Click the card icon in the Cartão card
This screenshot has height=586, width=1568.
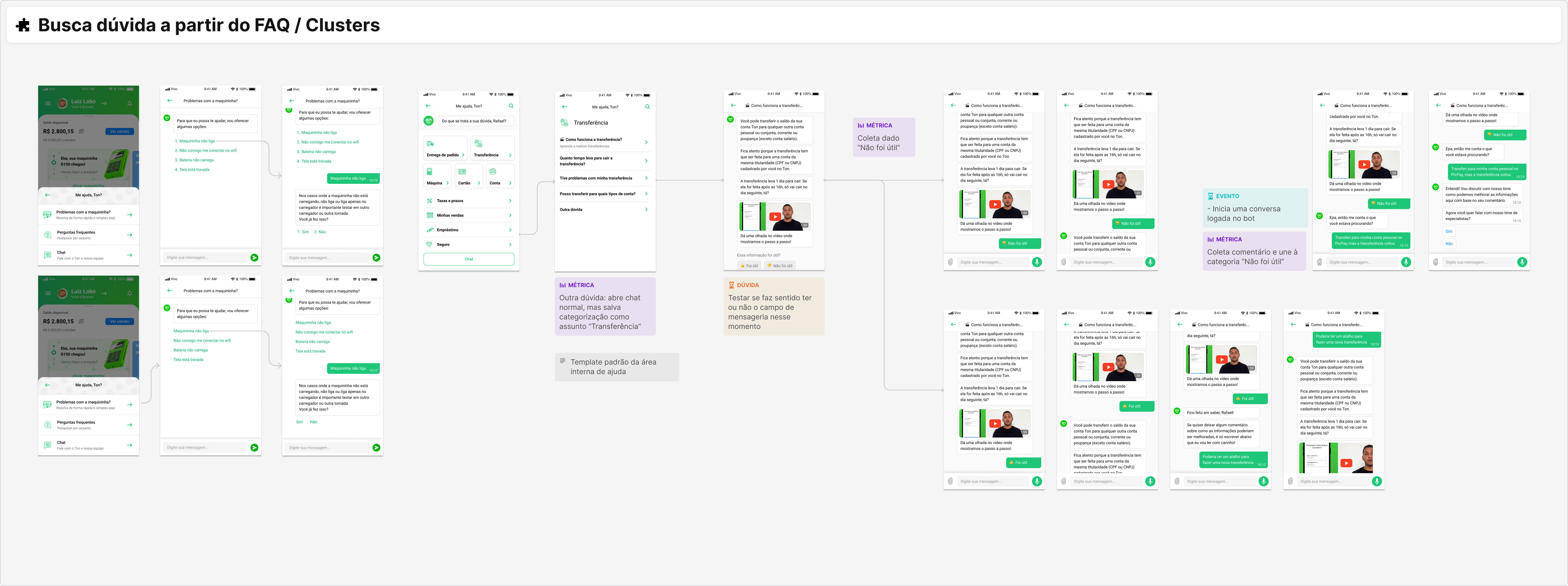[462, 172]
